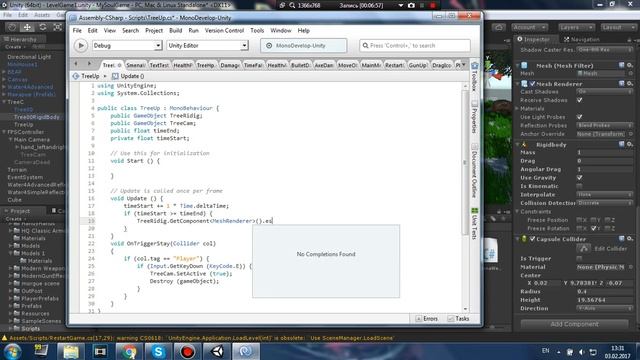640x360 pixels.
Task: Expand the Prefabs folder in Project panel
Action: pos(11,306)
